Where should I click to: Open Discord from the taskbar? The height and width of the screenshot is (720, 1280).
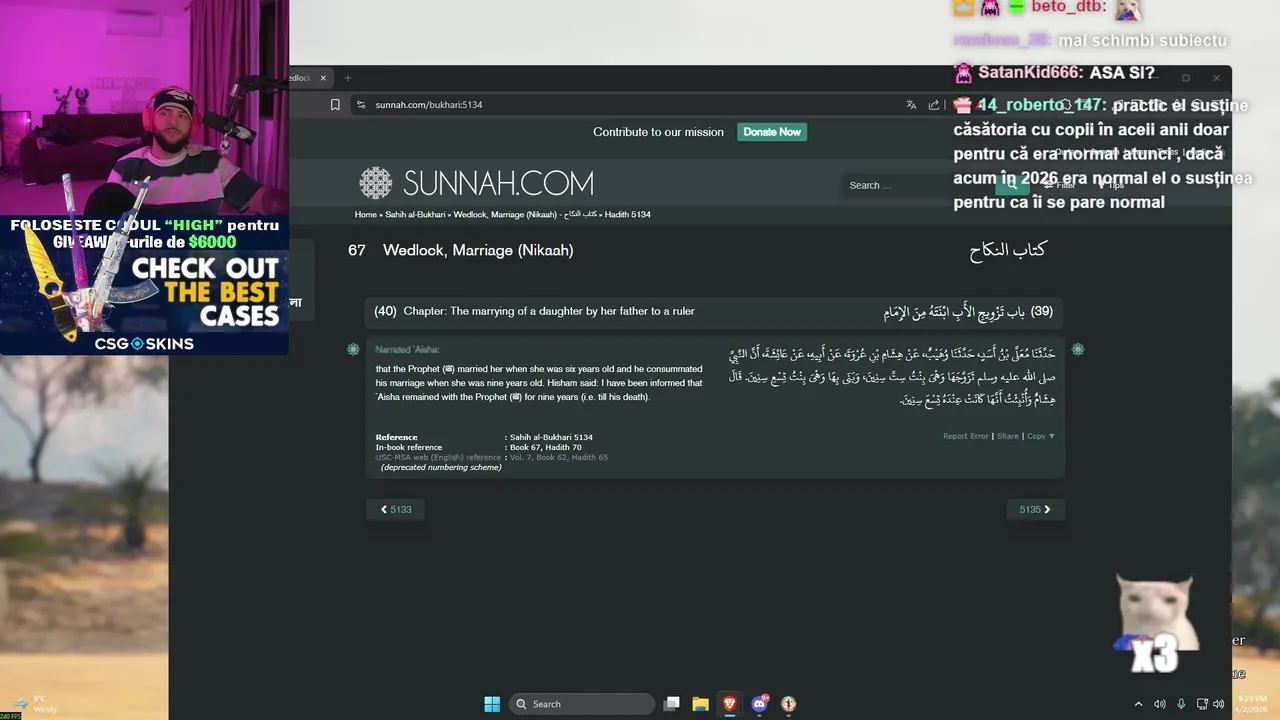tap(760, 704)
